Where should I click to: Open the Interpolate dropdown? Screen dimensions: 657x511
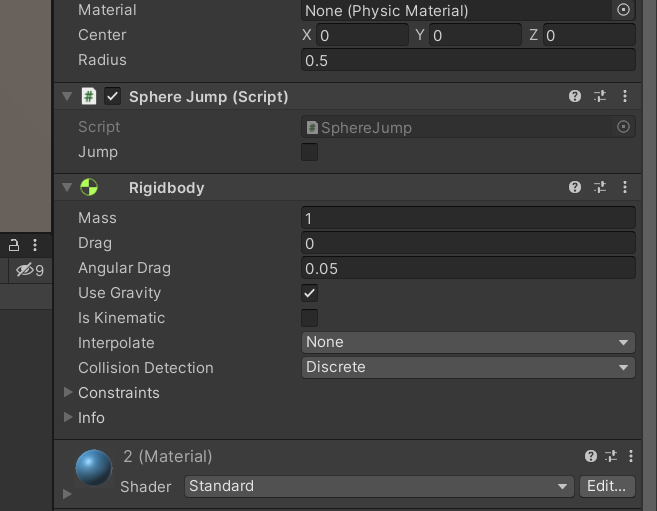tap(468, 343)
